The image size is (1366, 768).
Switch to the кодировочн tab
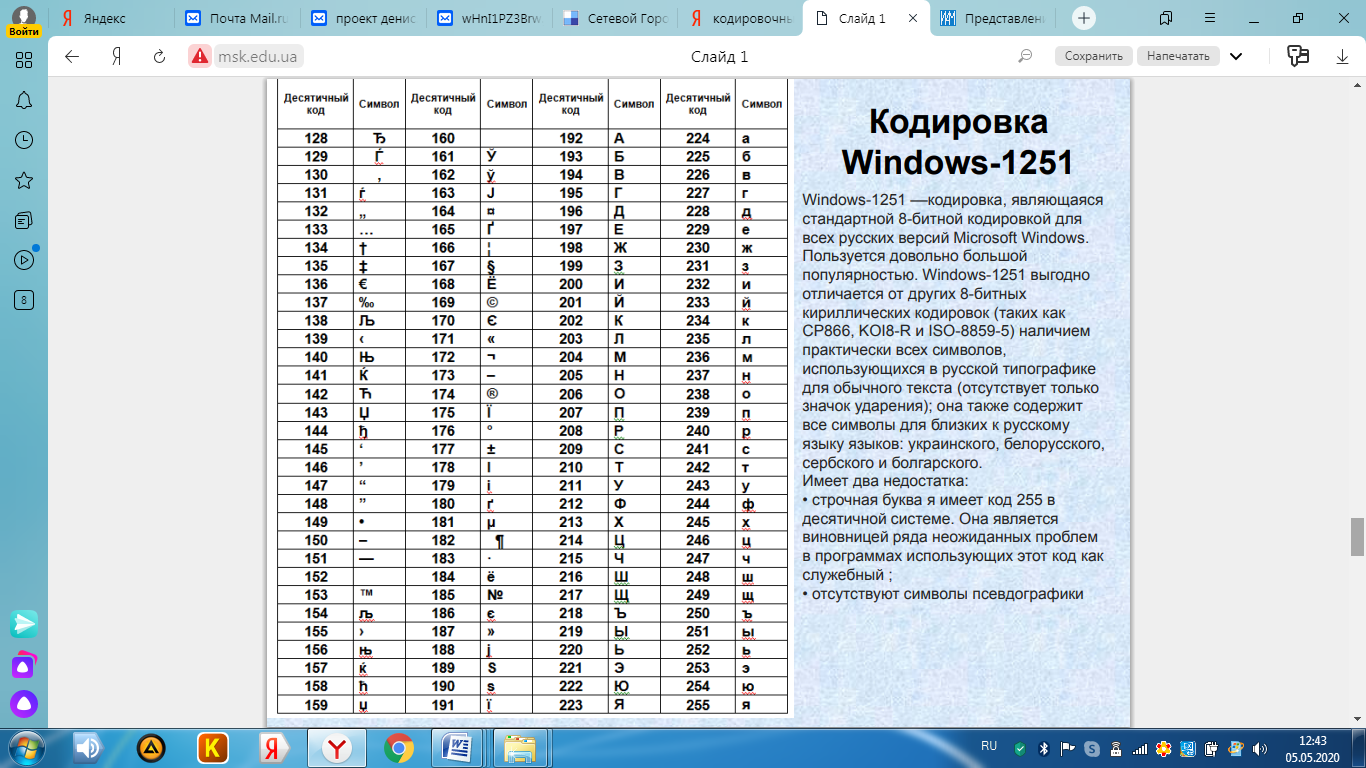pos(740,18)
